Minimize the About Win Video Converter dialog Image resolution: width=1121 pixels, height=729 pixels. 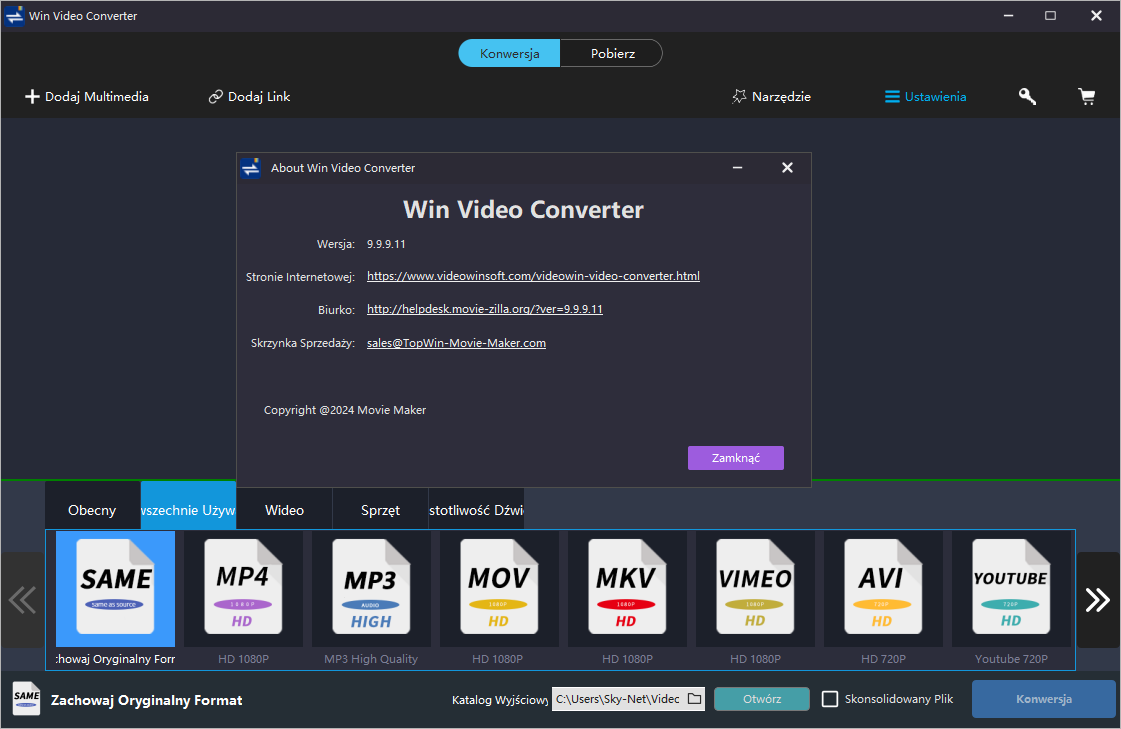pos(737,168)
